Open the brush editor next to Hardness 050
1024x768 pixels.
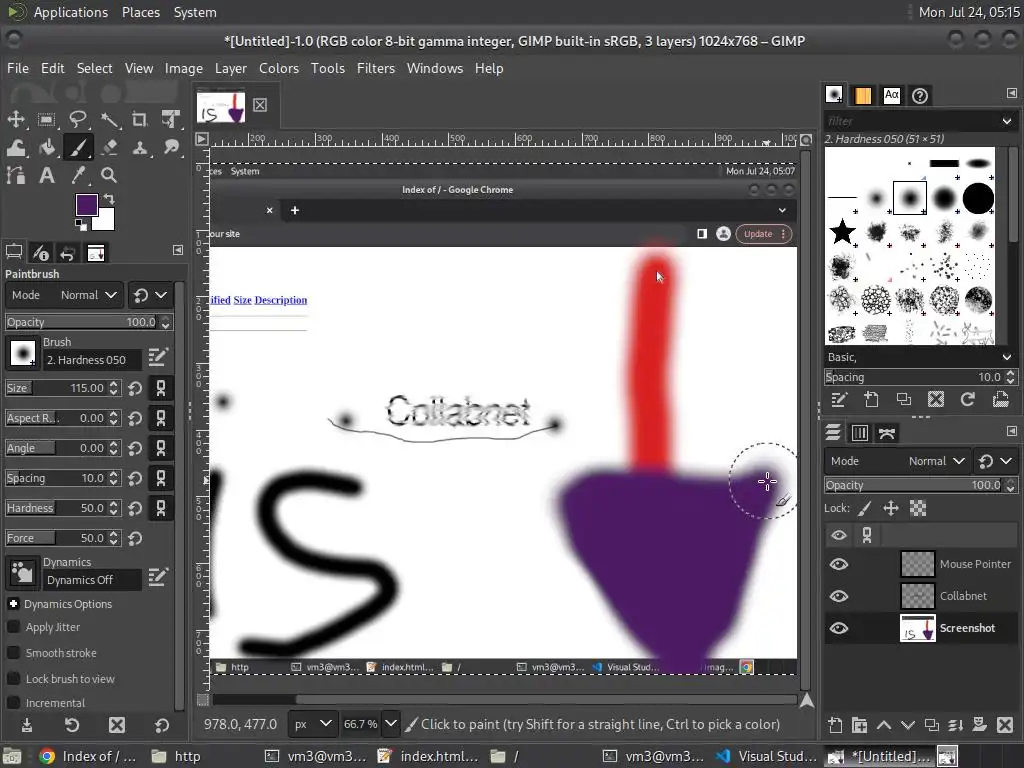pyautogui.click(x=158, y=357)
